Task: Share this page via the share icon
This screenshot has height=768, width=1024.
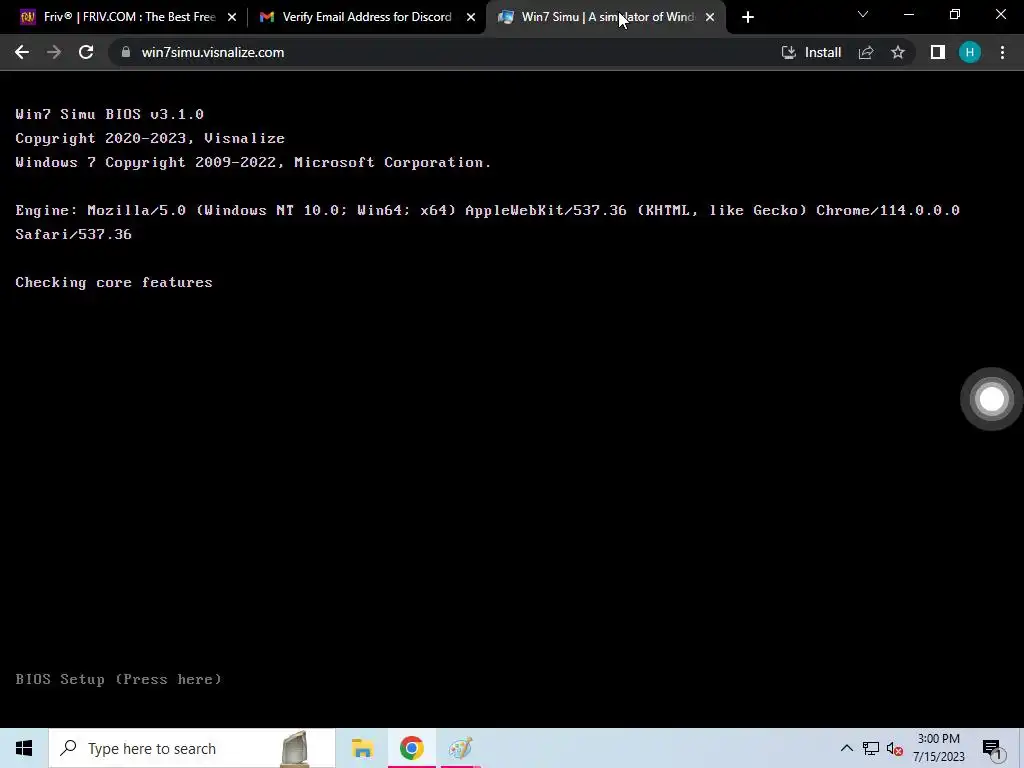Action: (x=866, y=52)
